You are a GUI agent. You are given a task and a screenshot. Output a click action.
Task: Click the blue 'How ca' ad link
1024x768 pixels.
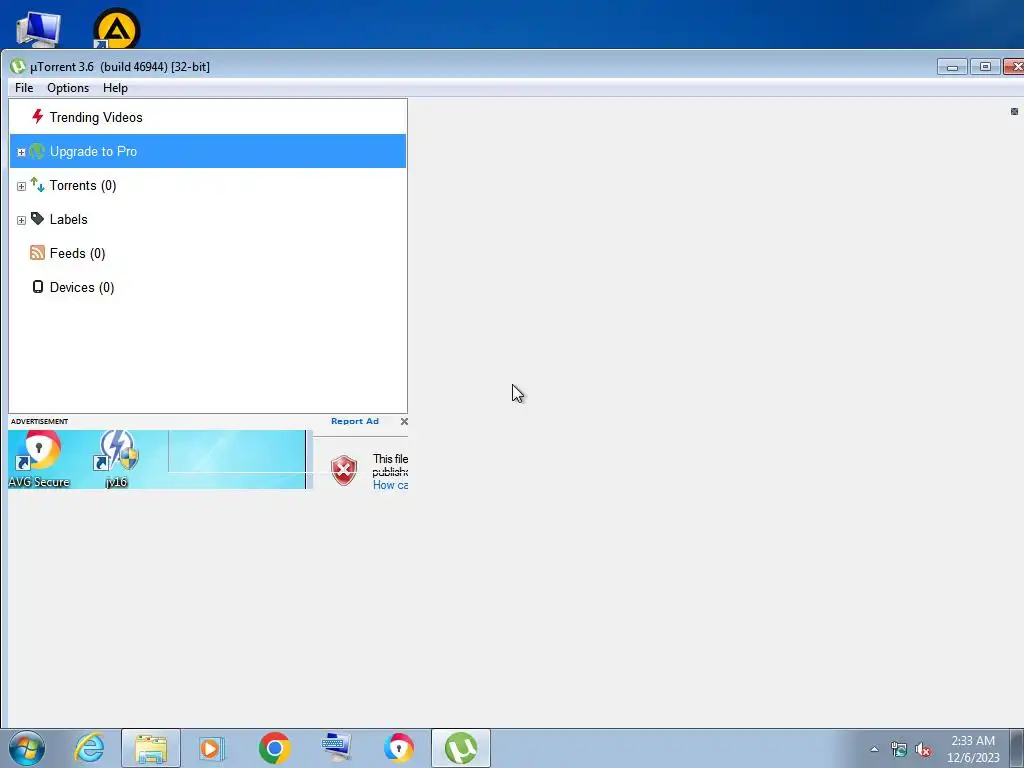pos(391,485)
